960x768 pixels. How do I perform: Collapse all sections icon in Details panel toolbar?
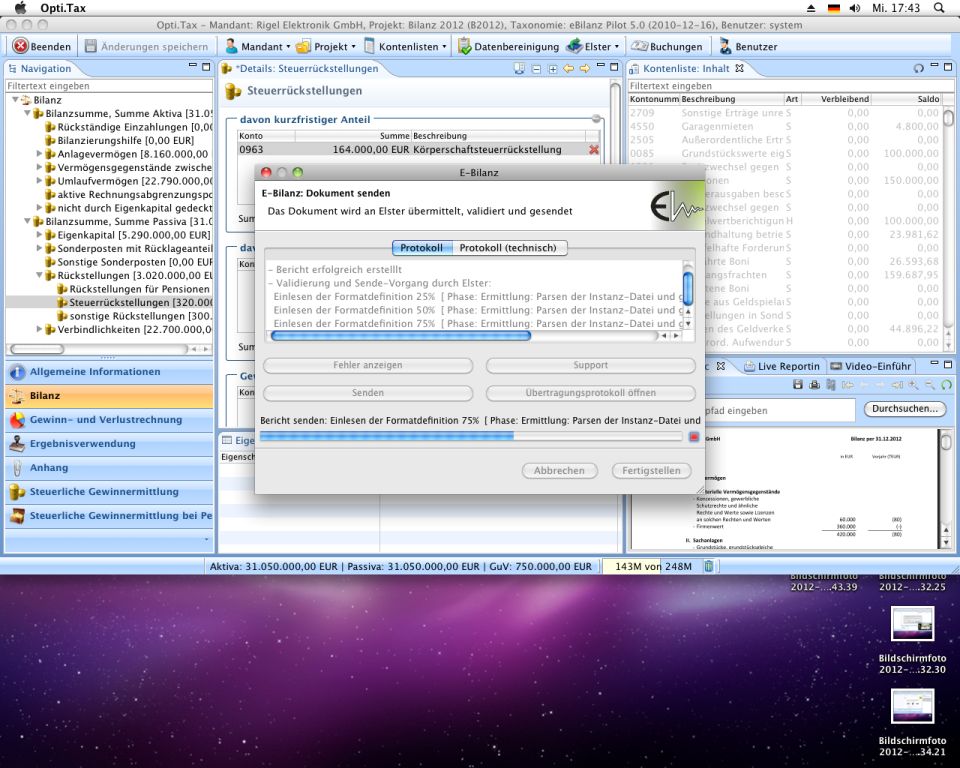coord(536,69)
